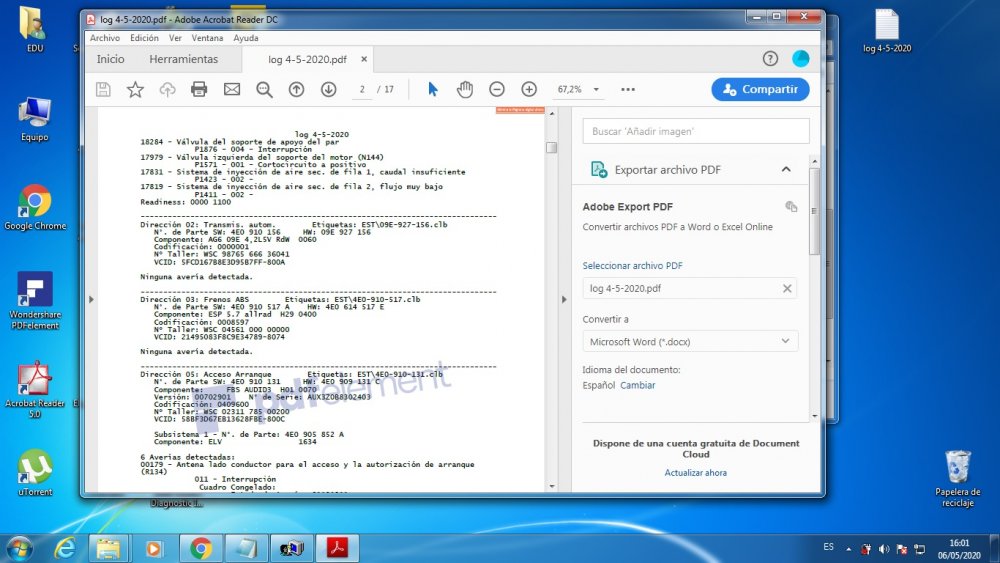1000x563 pixels.
Task: Open Convertir a Microsoft Word dropdown
Action: point(690,342)
